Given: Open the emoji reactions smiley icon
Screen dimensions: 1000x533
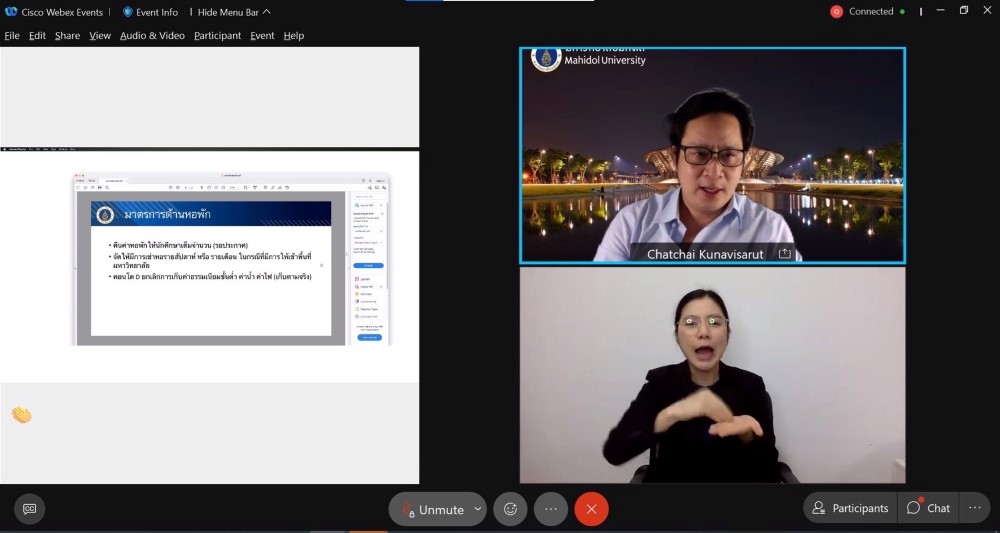Looking at the screenshot, I should pos(510,509).
